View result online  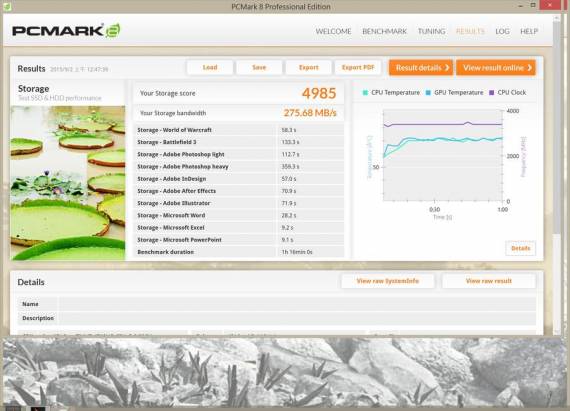[x=496, y=68]
